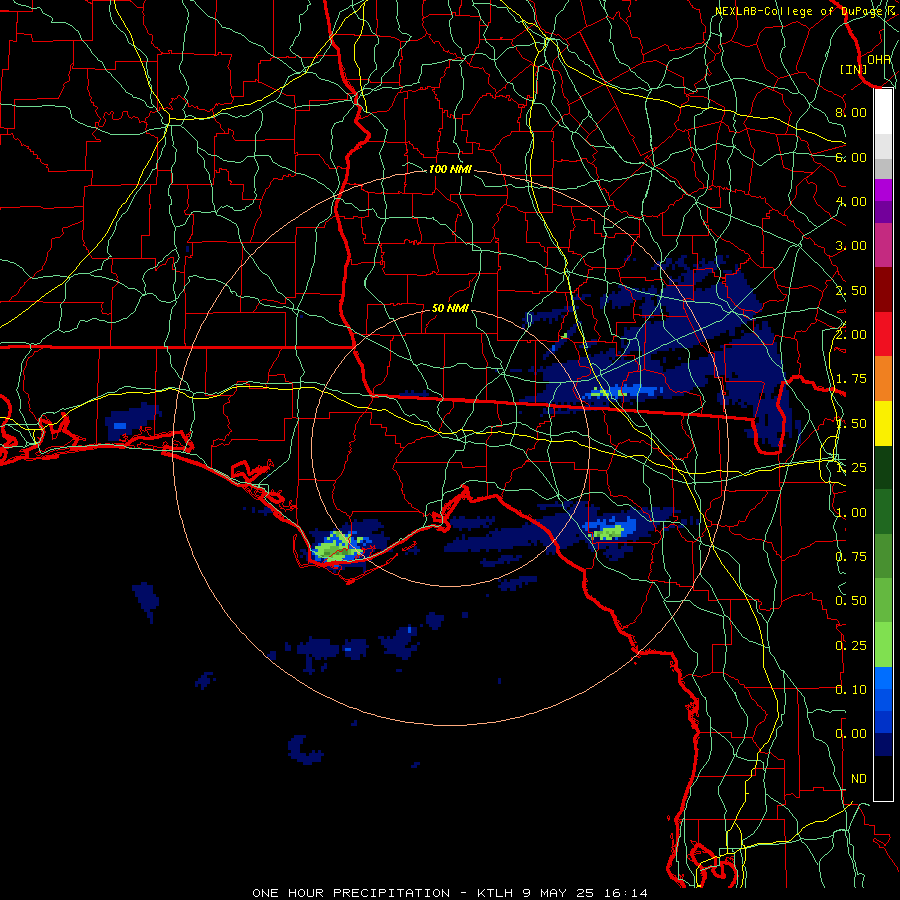
Task: Select the darkest green 1.25 legend swatch
Action: point(883,468)
